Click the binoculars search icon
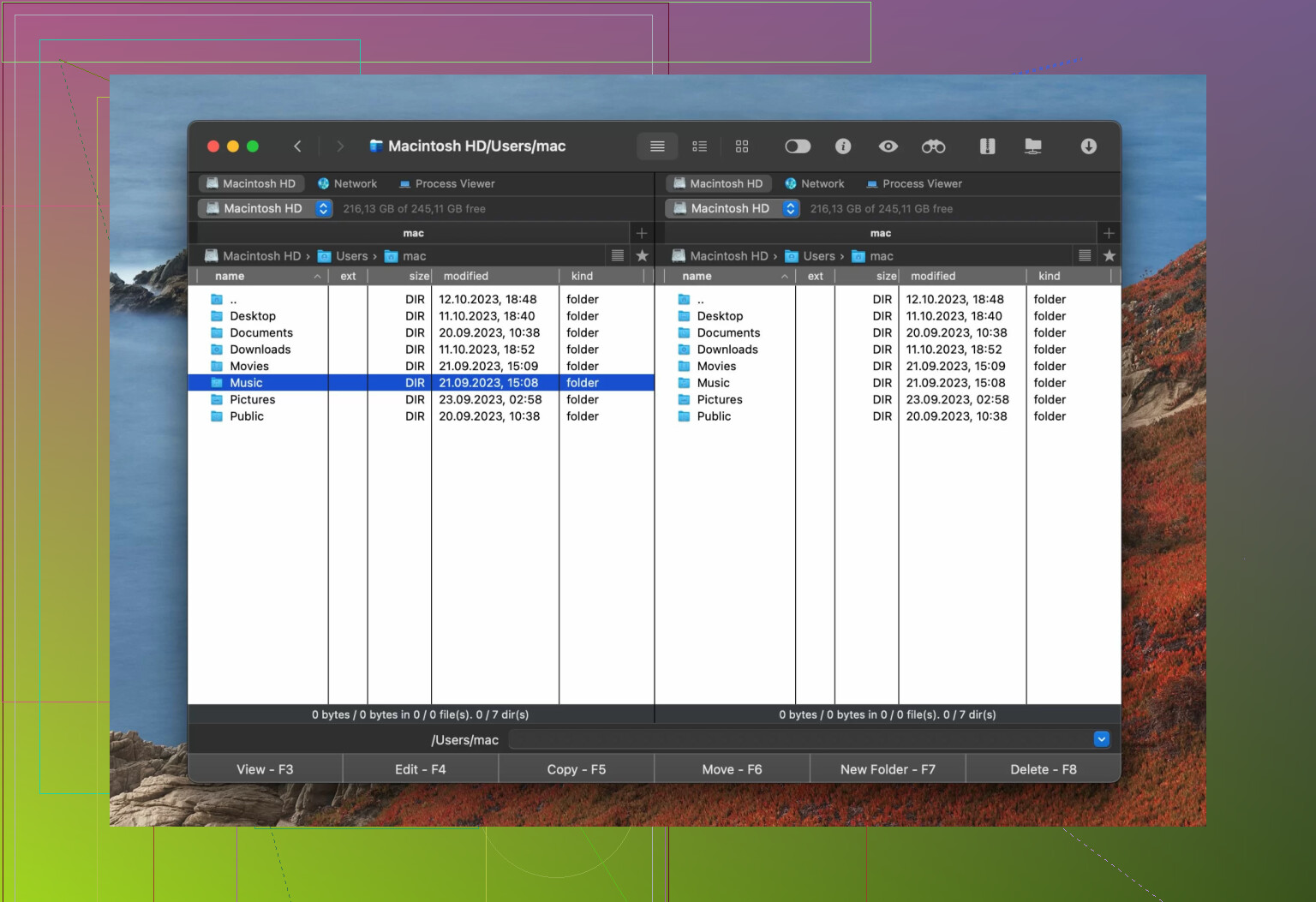 point(933,146)
